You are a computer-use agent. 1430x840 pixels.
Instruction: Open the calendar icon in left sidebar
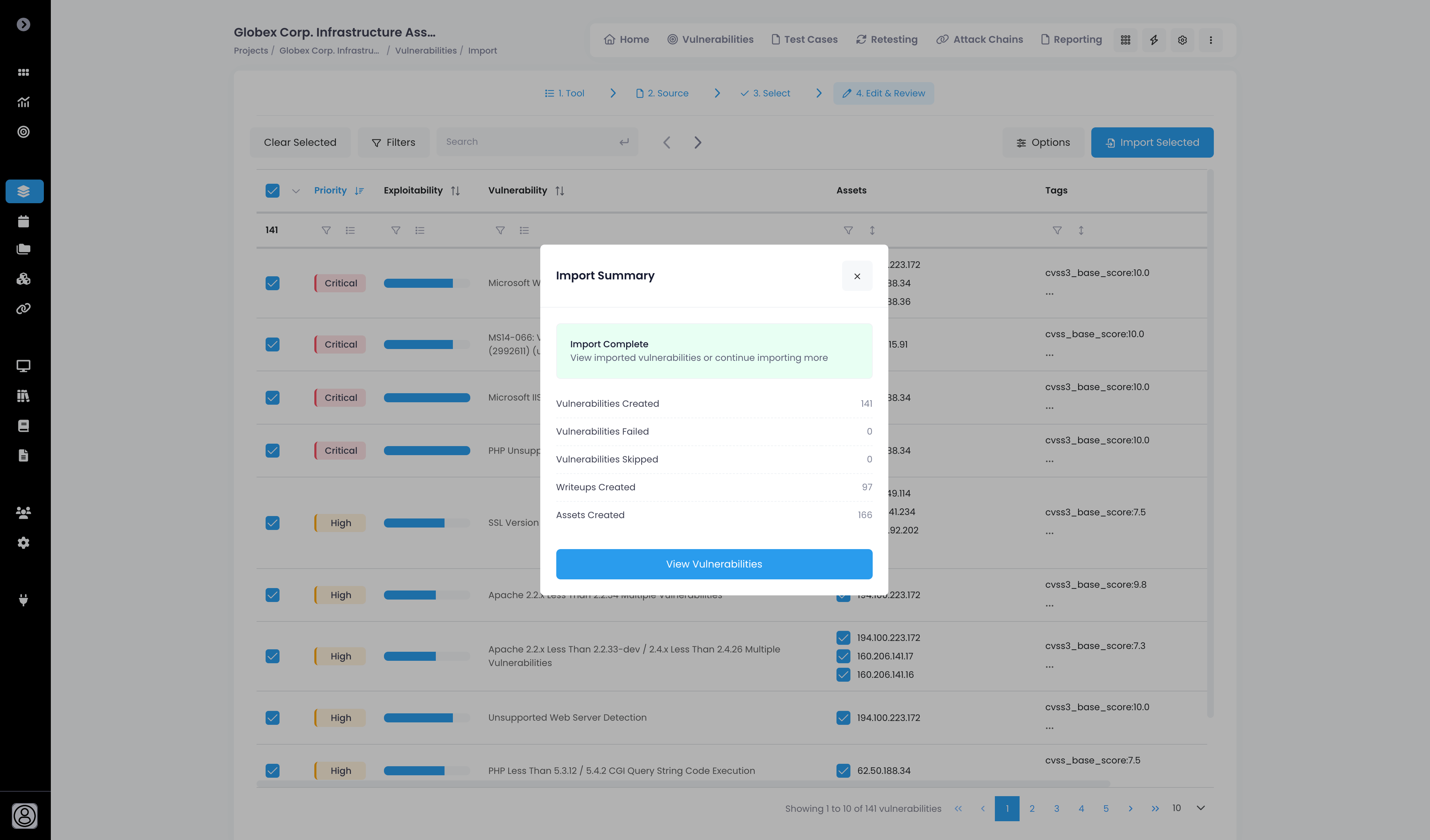point(23,221)
